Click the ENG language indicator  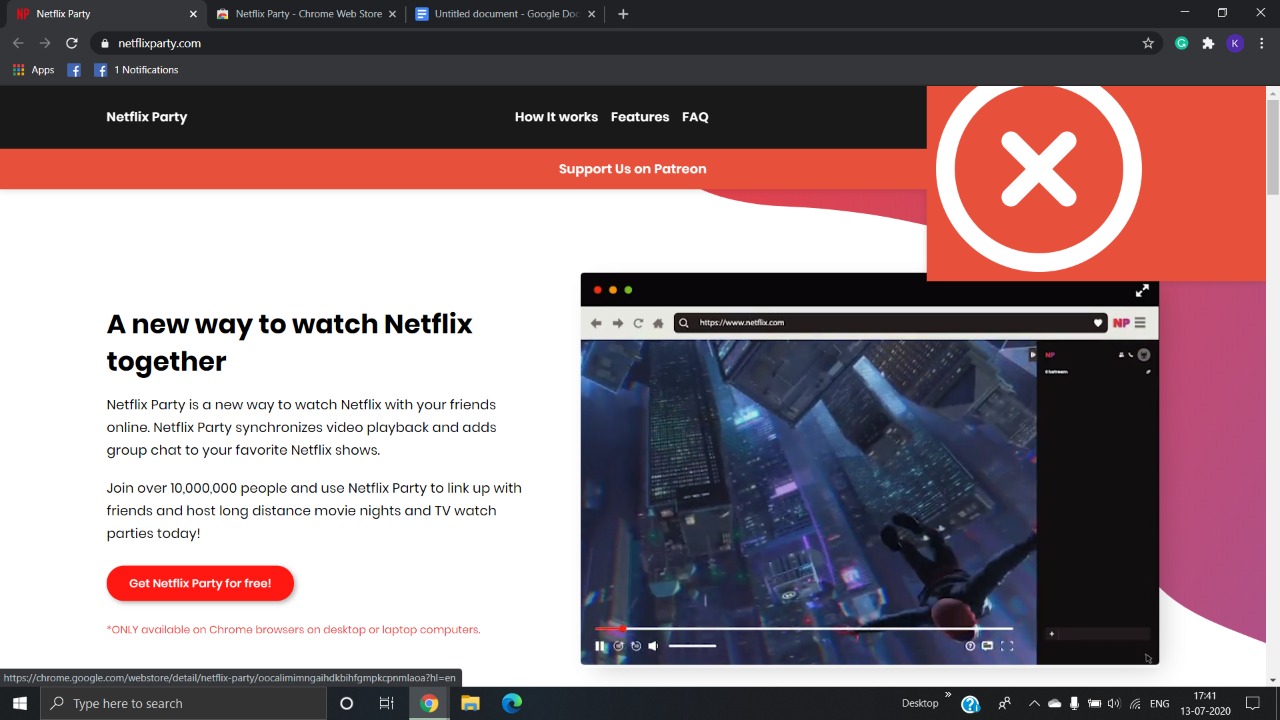1160,703
